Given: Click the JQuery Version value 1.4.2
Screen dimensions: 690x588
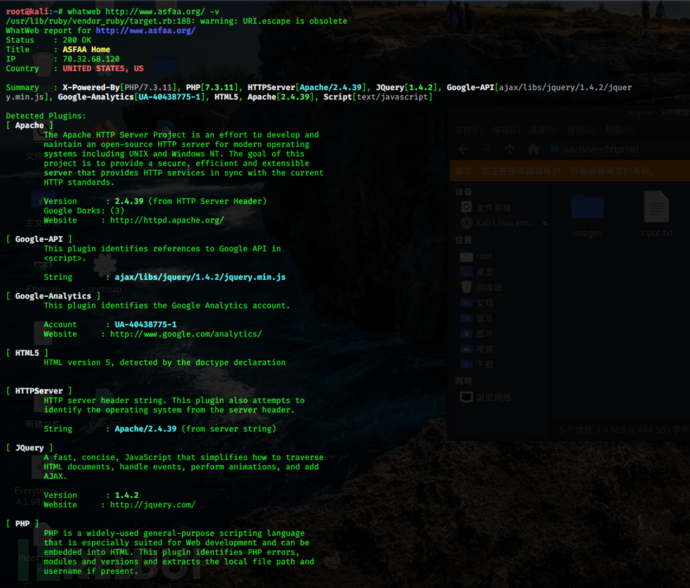Looking at the screenshot, I should point(127,495).
